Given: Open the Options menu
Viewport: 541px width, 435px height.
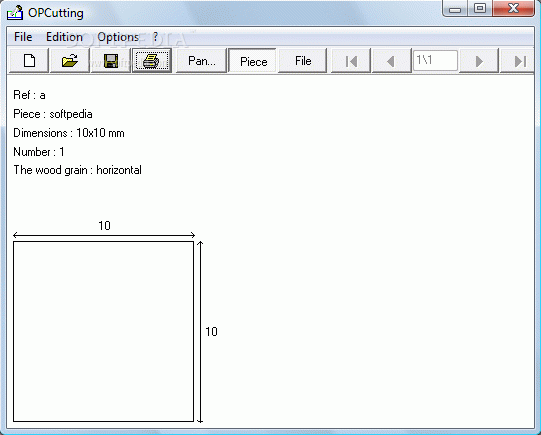Looking at the screenshot, I should tap(118, 37).
